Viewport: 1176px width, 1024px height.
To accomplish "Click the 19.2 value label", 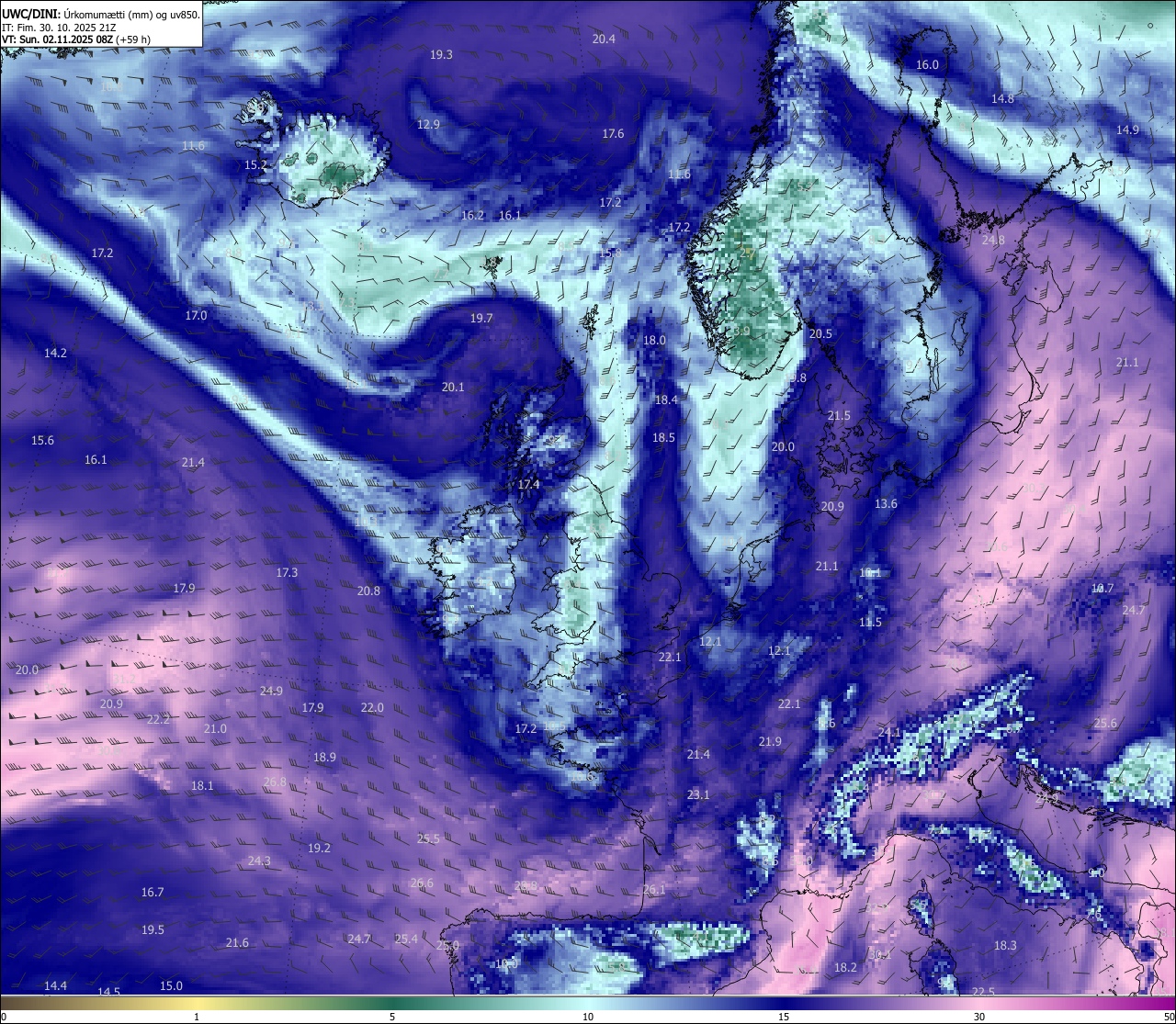I will click(x=319, y=849).
